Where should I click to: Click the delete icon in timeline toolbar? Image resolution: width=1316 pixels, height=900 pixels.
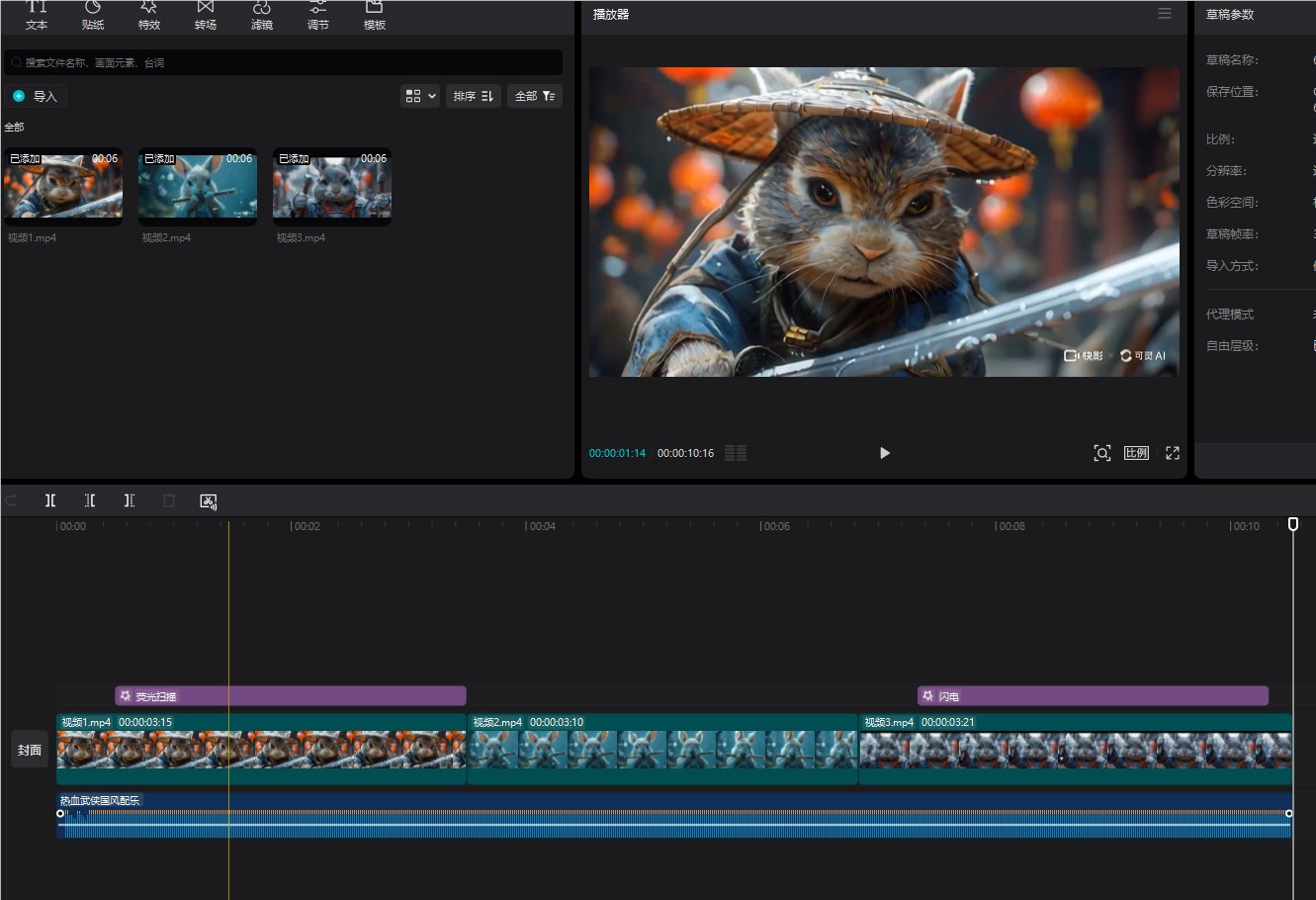[x=169, y=500]
